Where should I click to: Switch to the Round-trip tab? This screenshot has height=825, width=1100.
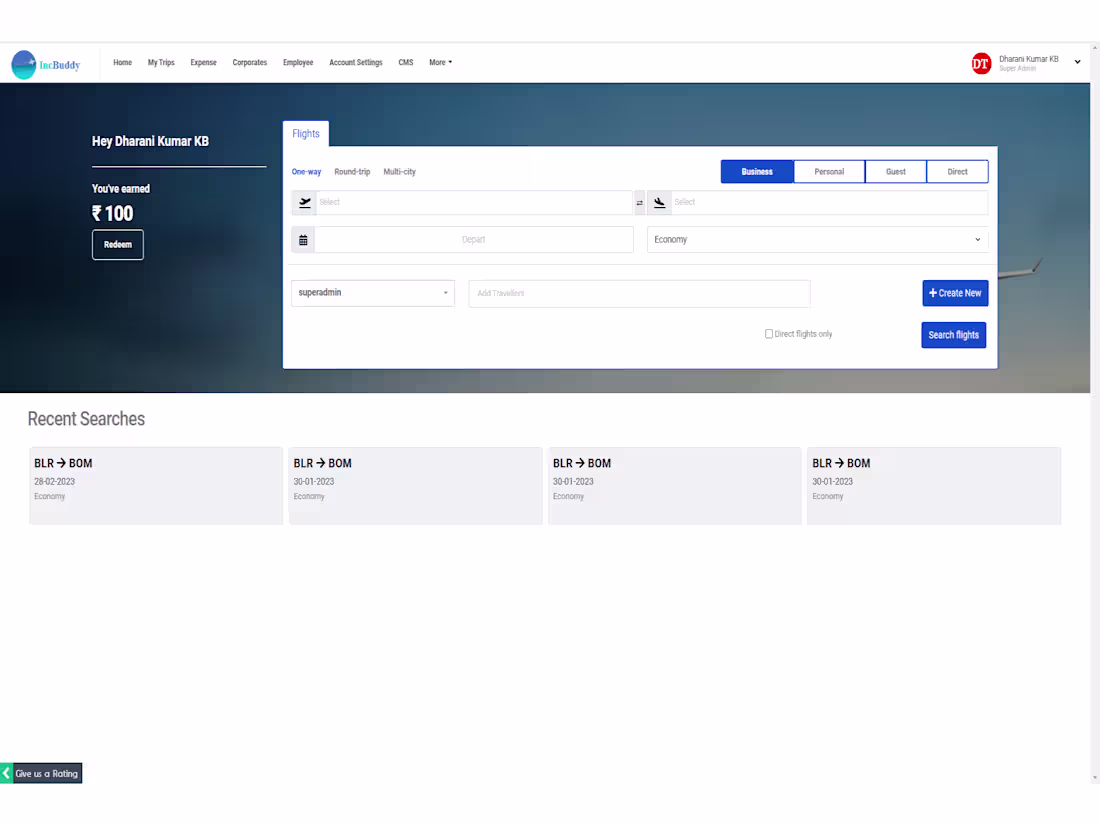(x=352, y=171)
